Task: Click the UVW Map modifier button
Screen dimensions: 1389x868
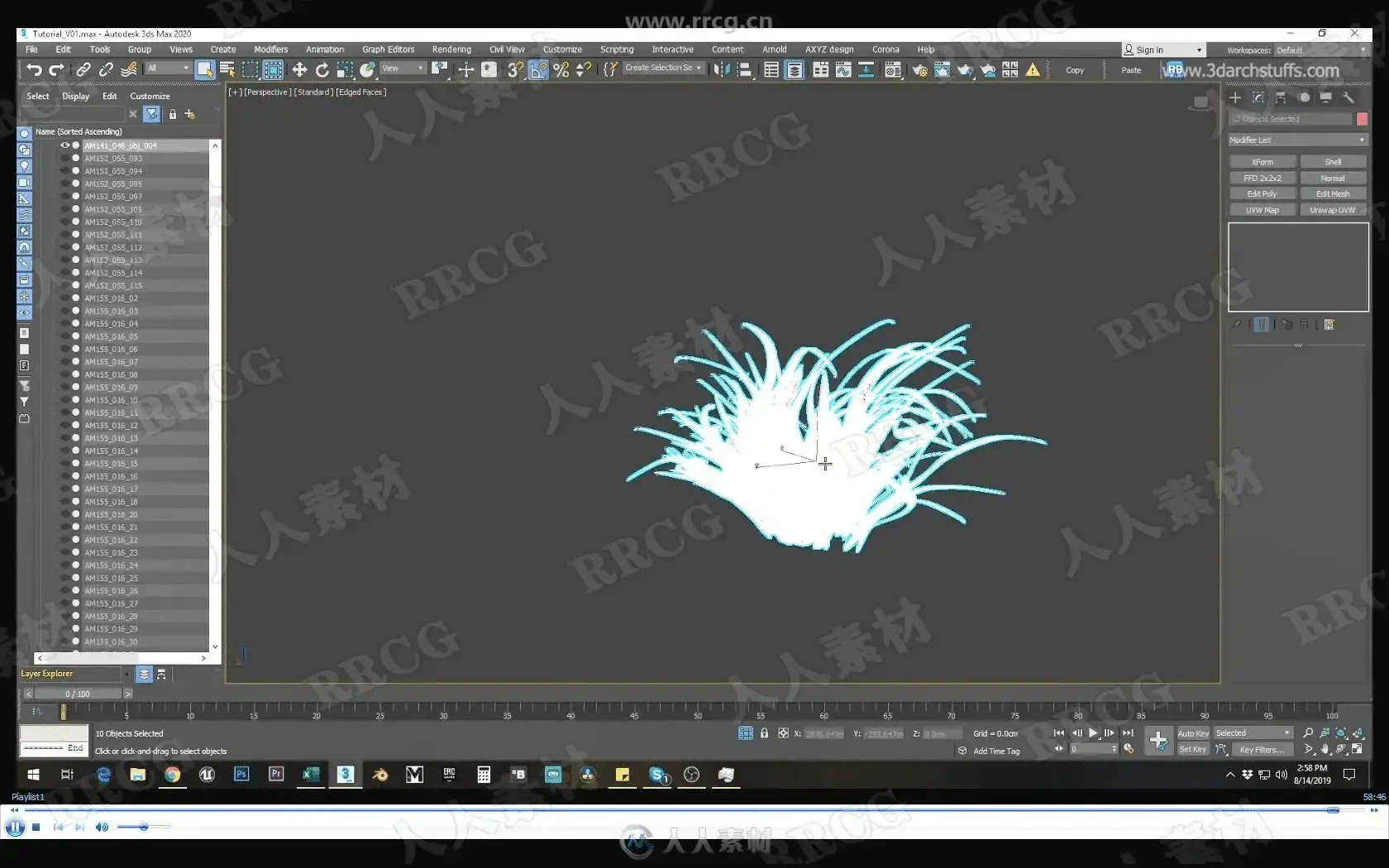Action: click(1263, 210)
